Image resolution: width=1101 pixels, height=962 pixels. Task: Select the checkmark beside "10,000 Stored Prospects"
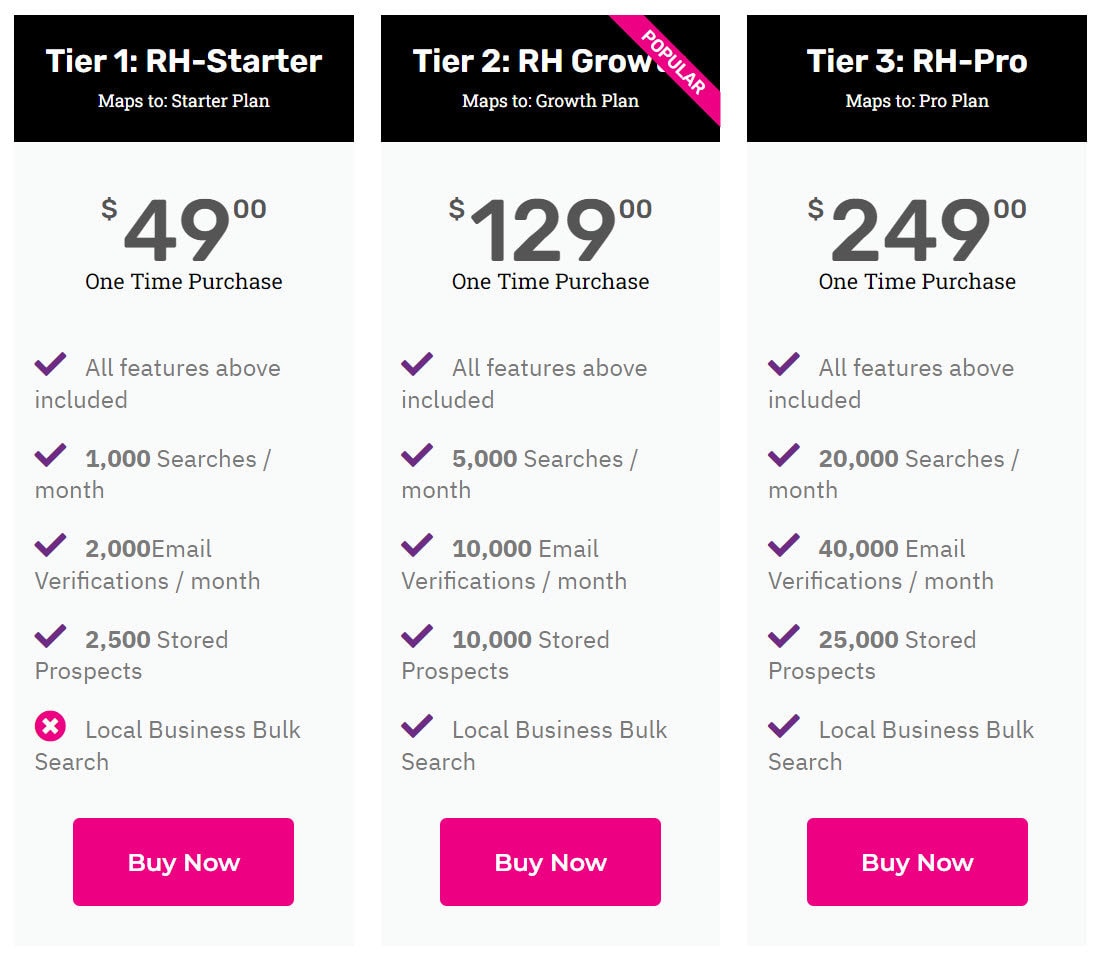click(x=417, y=636)
